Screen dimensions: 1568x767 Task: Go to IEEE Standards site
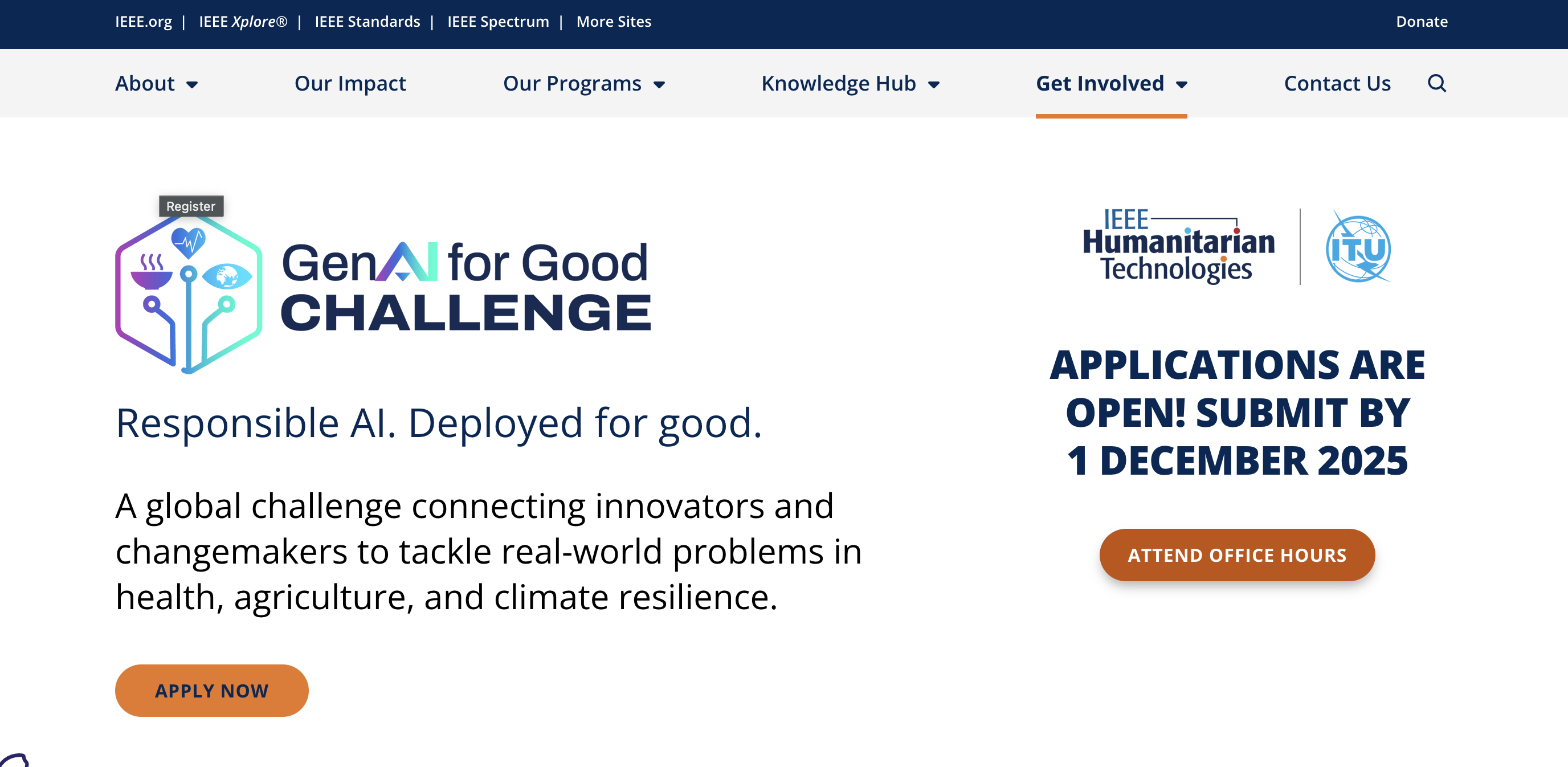[x=367, y=22]
